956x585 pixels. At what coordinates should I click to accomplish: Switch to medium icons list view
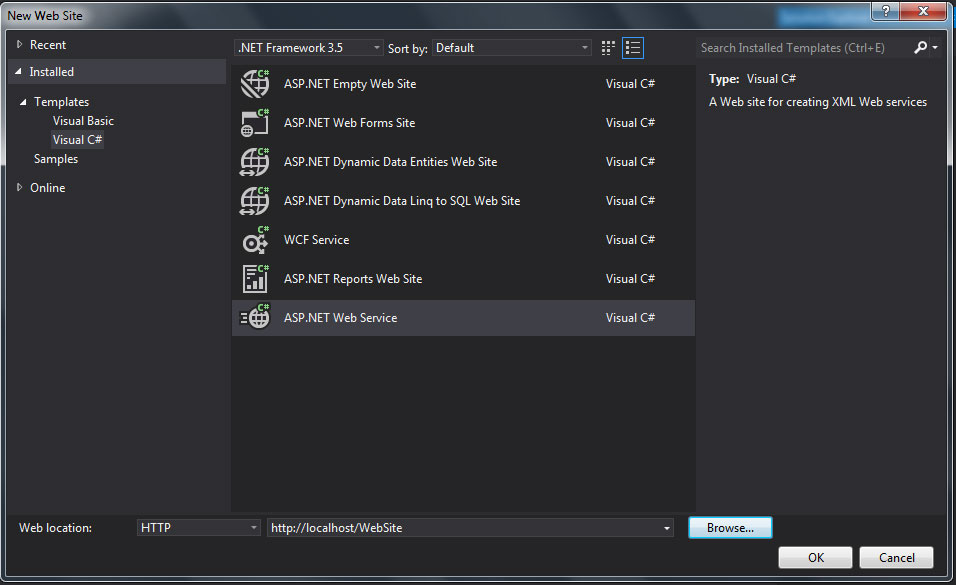[632, 48]
